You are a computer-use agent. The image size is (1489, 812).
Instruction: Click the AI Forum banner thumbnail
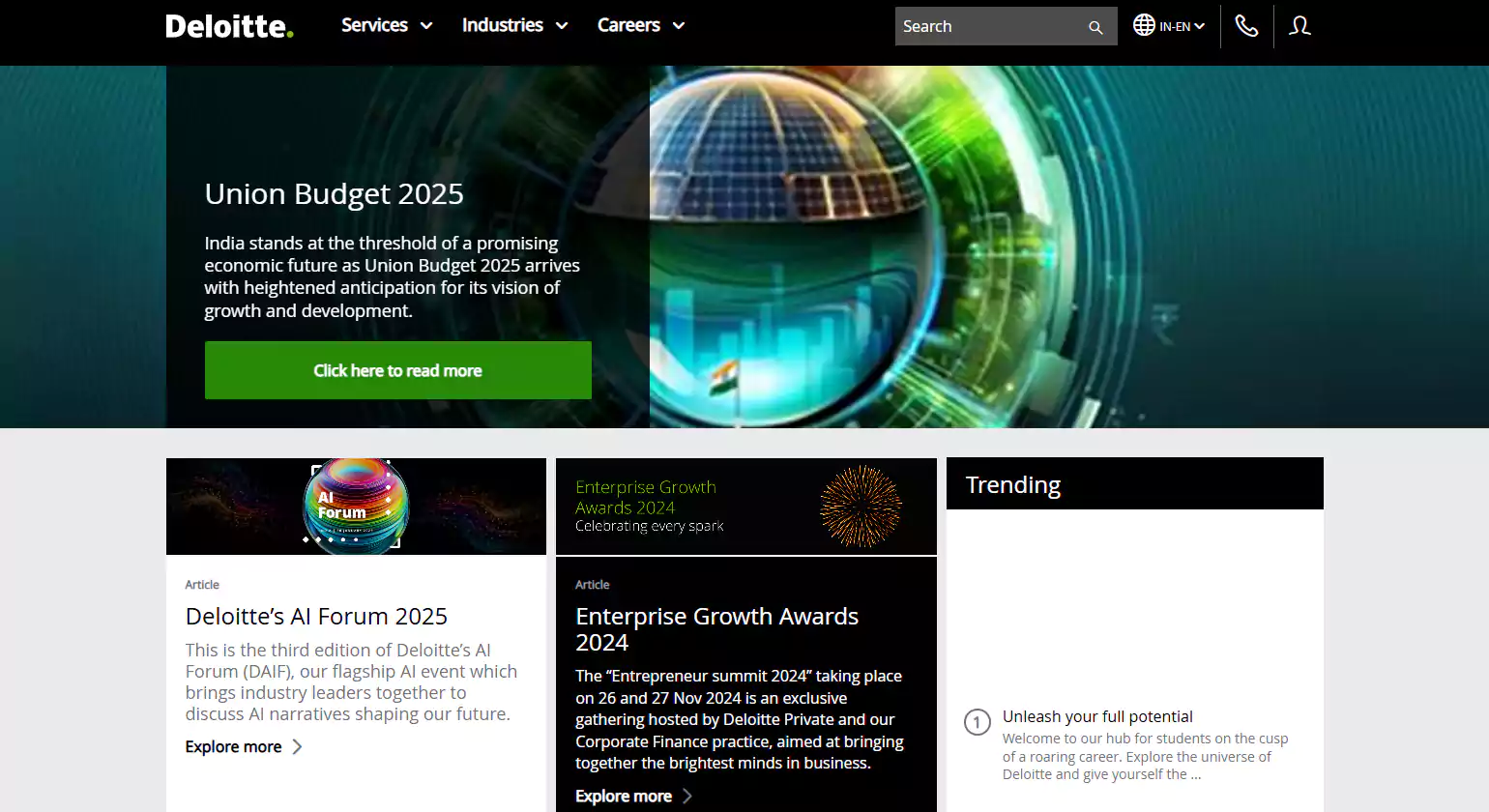[356, 507]
